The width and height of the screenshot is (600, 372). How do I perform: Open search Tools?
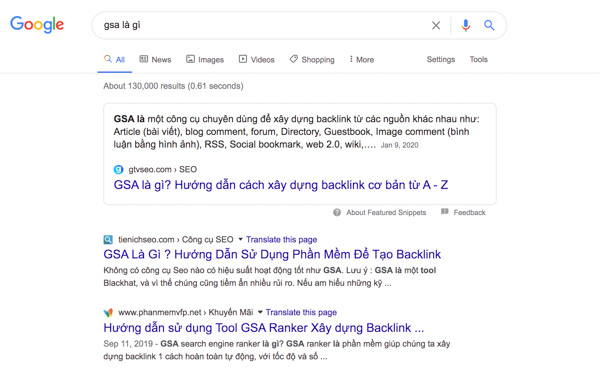(x=479, y=59)
